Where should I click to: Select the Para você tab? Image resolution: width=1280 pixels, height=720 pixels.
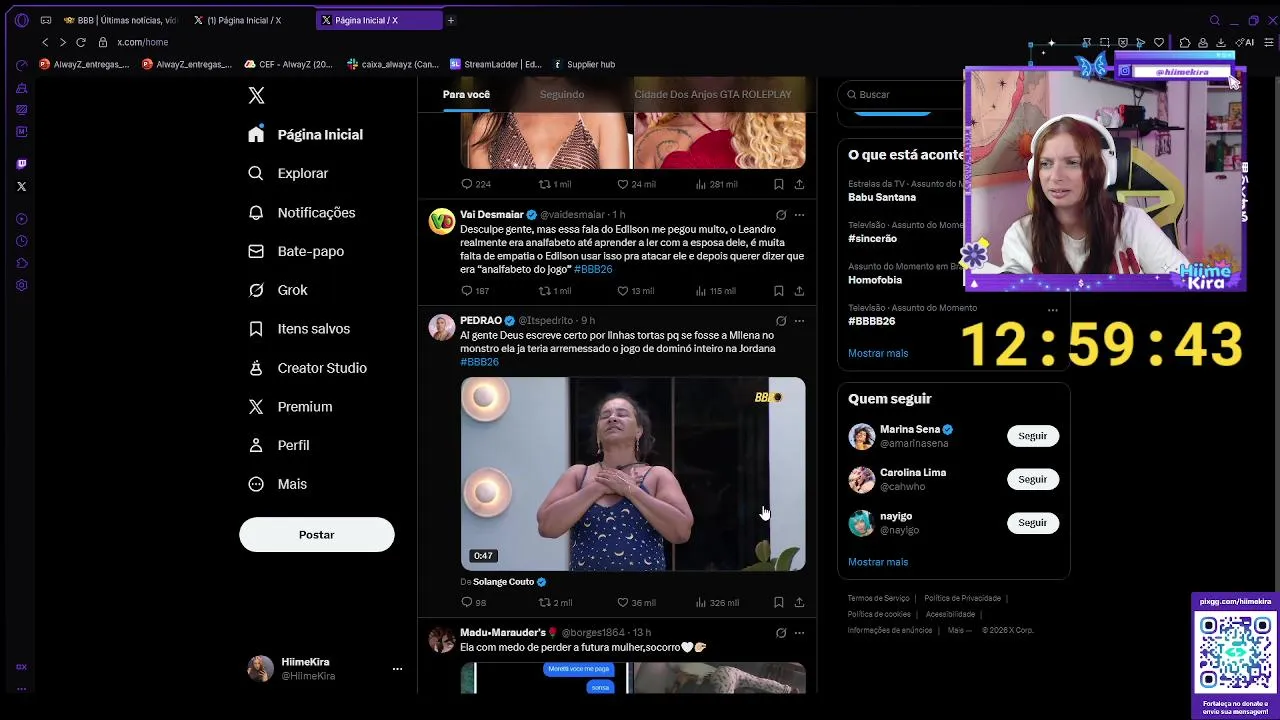coord(466,94)
